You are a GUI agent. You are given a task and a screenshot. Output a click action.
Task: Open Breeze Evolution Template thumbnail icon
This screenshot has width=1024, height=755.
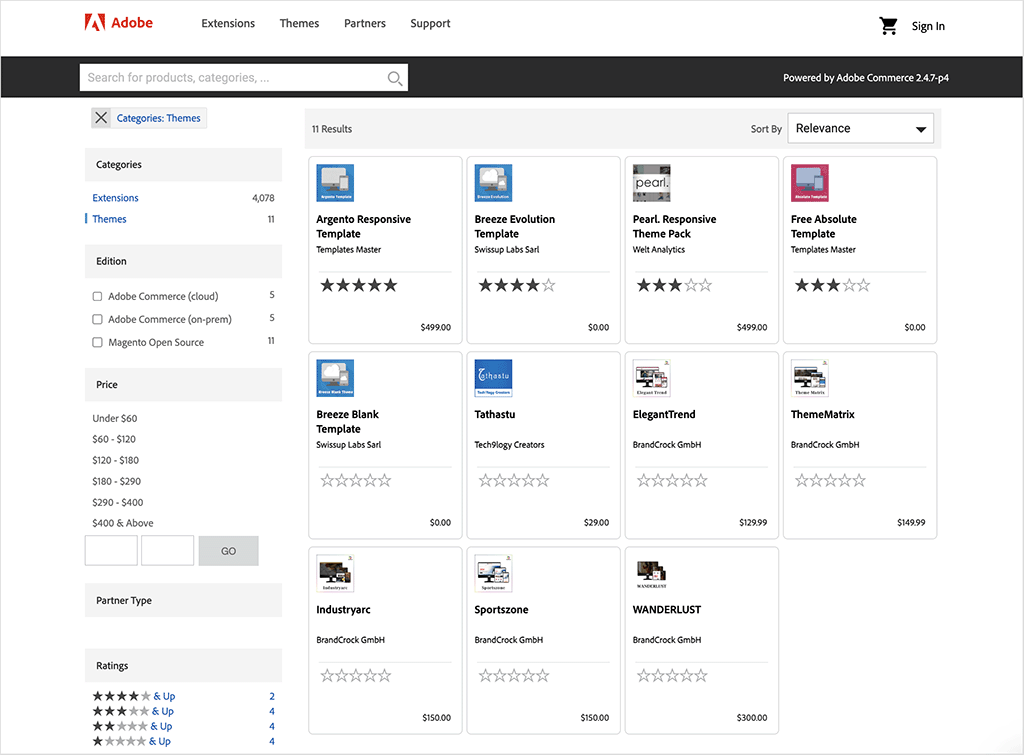493,183
